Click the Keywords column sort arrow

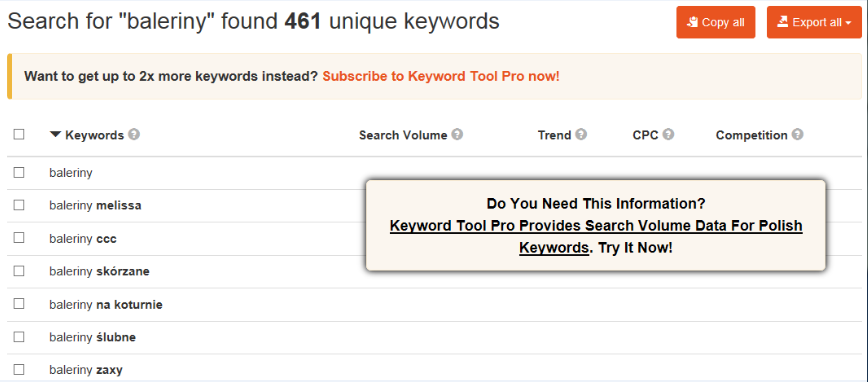[x=55, y=135]
